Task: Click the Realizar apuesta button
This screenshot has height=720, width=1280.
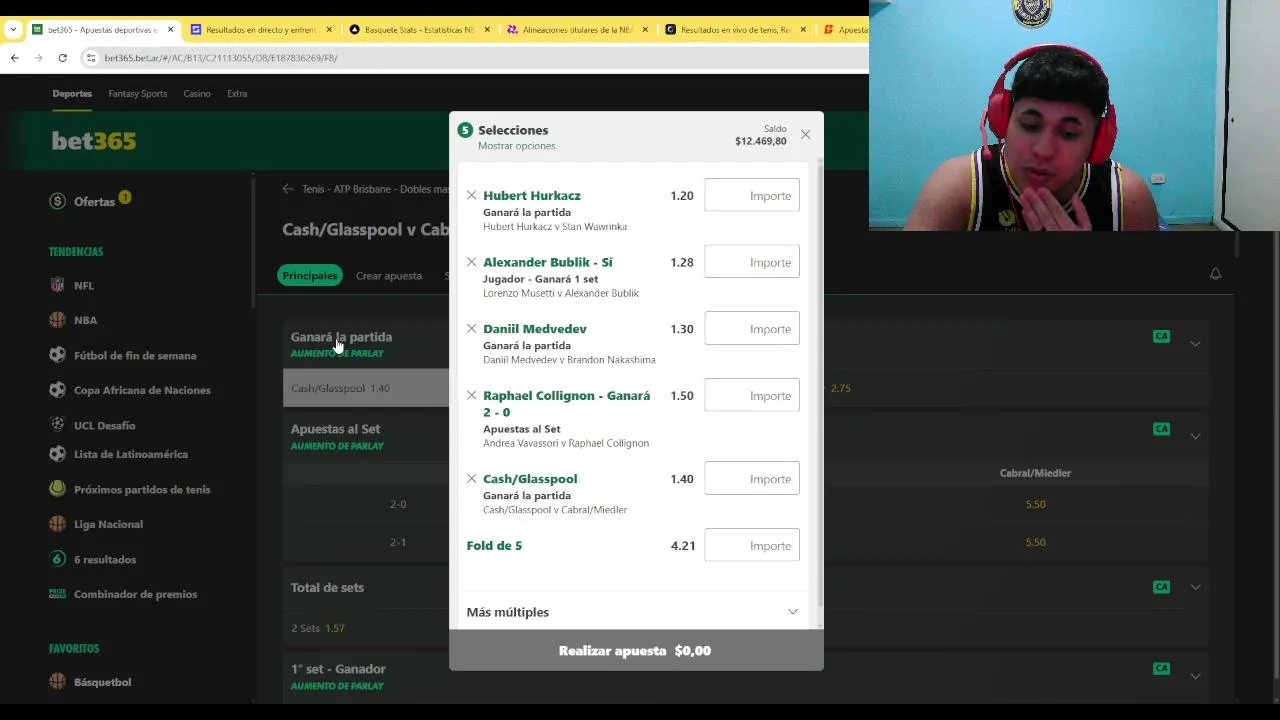Action: tap(636, 650)
